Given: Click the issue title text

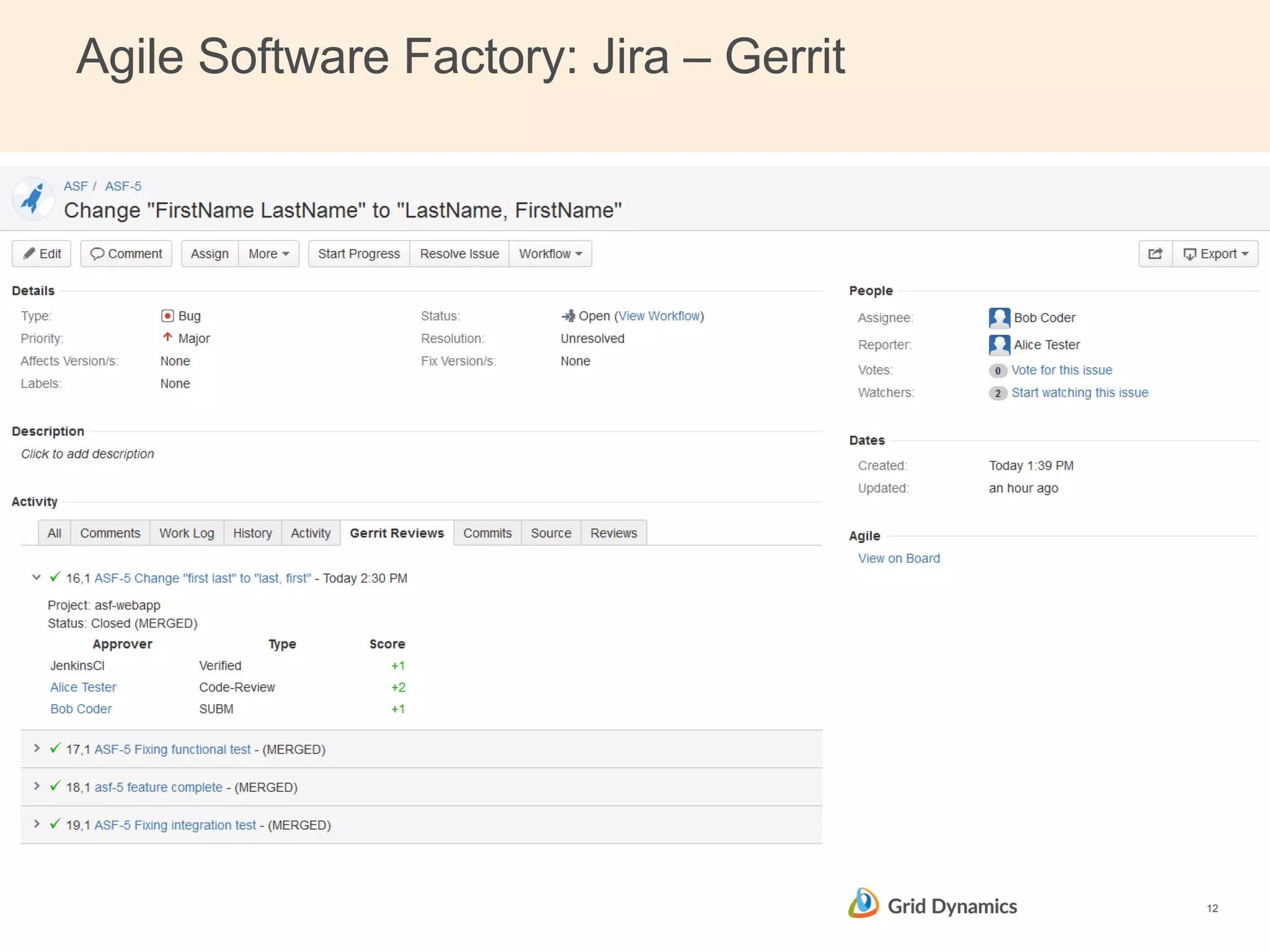Looking at the screenshot, I should coord(343,210).
